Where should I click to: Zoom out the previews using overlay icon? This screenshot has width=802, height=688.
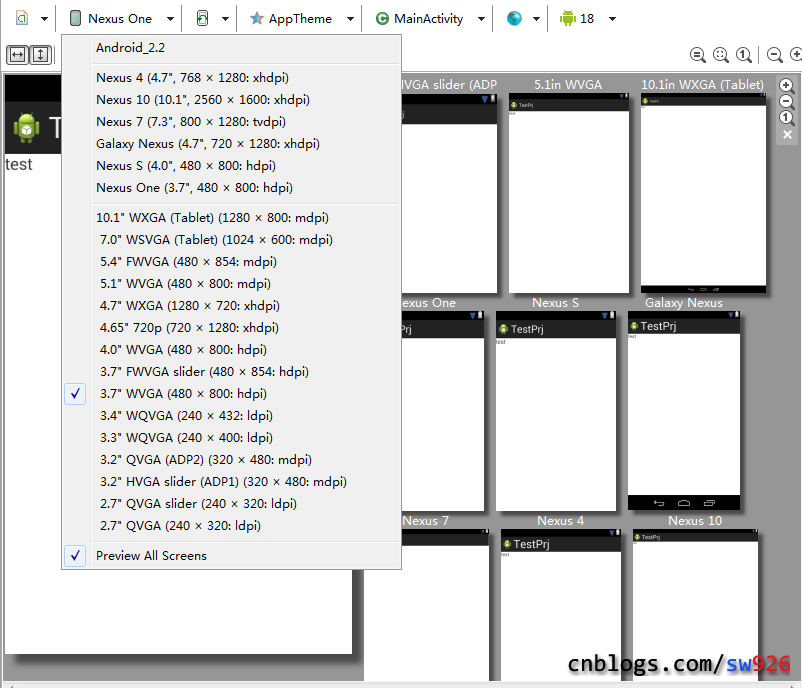click(x=787, y=102)
